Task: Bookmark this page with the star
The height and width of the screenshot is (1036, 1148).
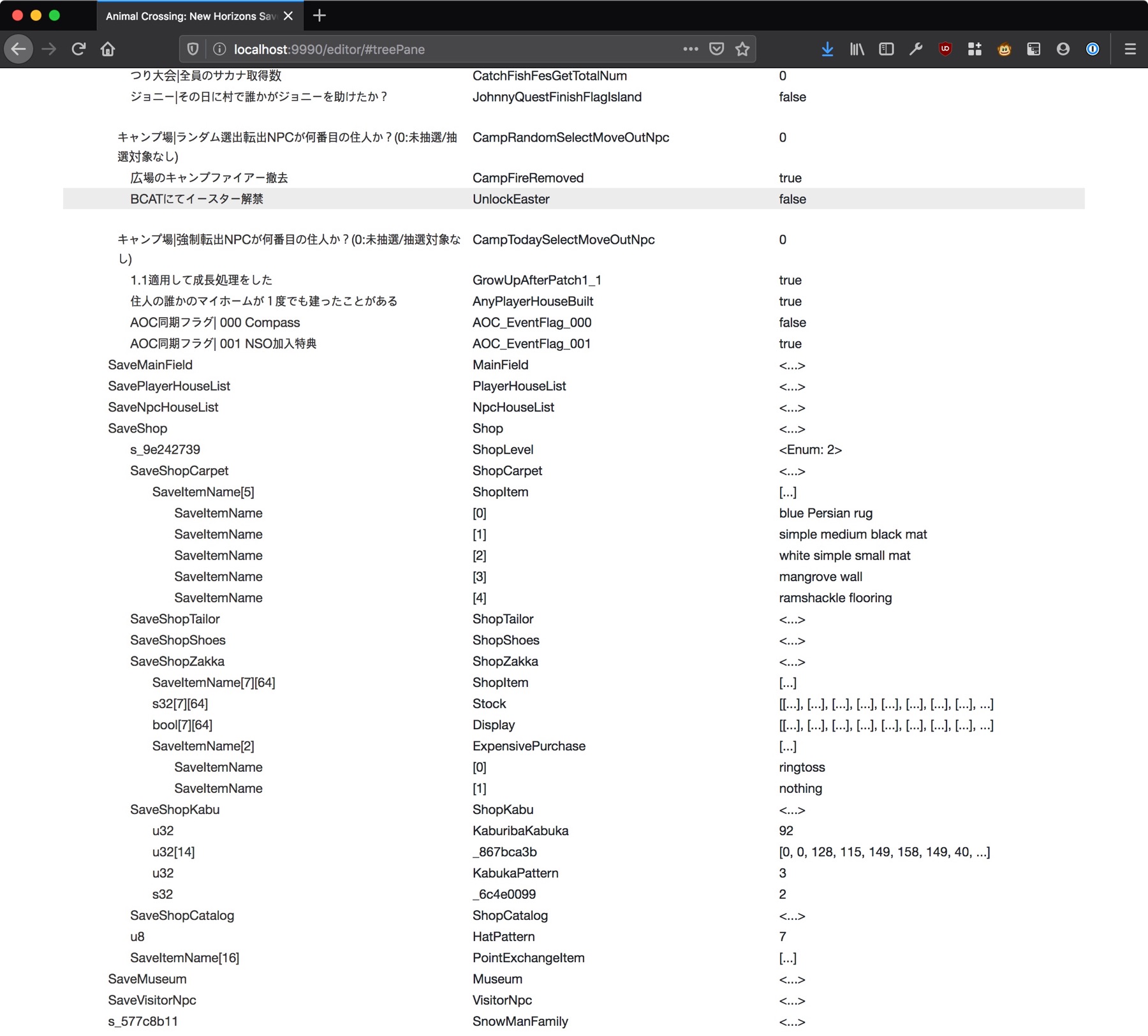Action: (x=742, y=49)
